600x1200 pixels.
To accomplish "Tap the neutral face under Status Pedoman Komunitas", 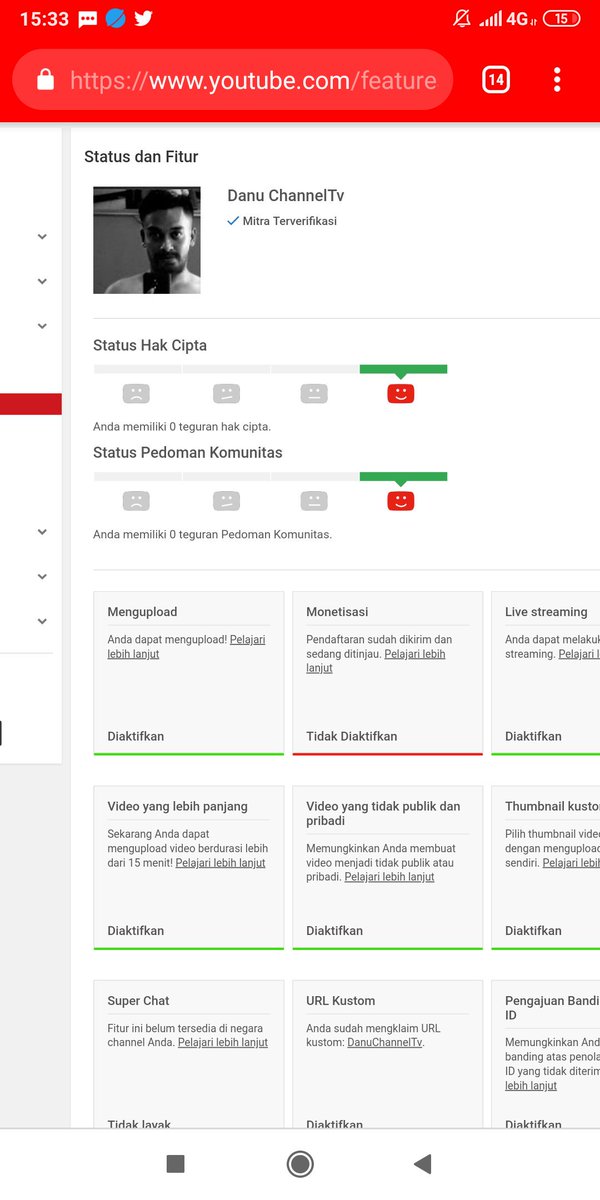I will coord(314,500).
